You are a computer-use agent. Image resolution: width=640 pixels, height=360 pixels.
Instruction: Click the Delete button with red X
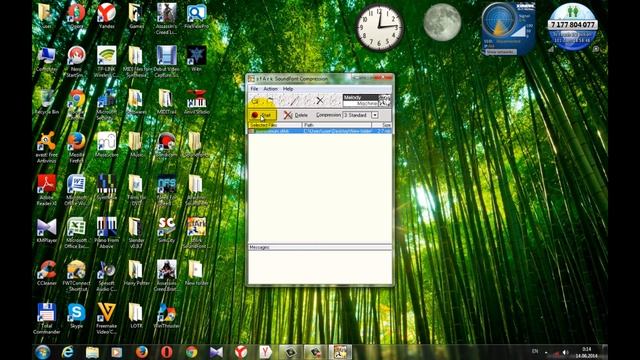tap(296, 115)
